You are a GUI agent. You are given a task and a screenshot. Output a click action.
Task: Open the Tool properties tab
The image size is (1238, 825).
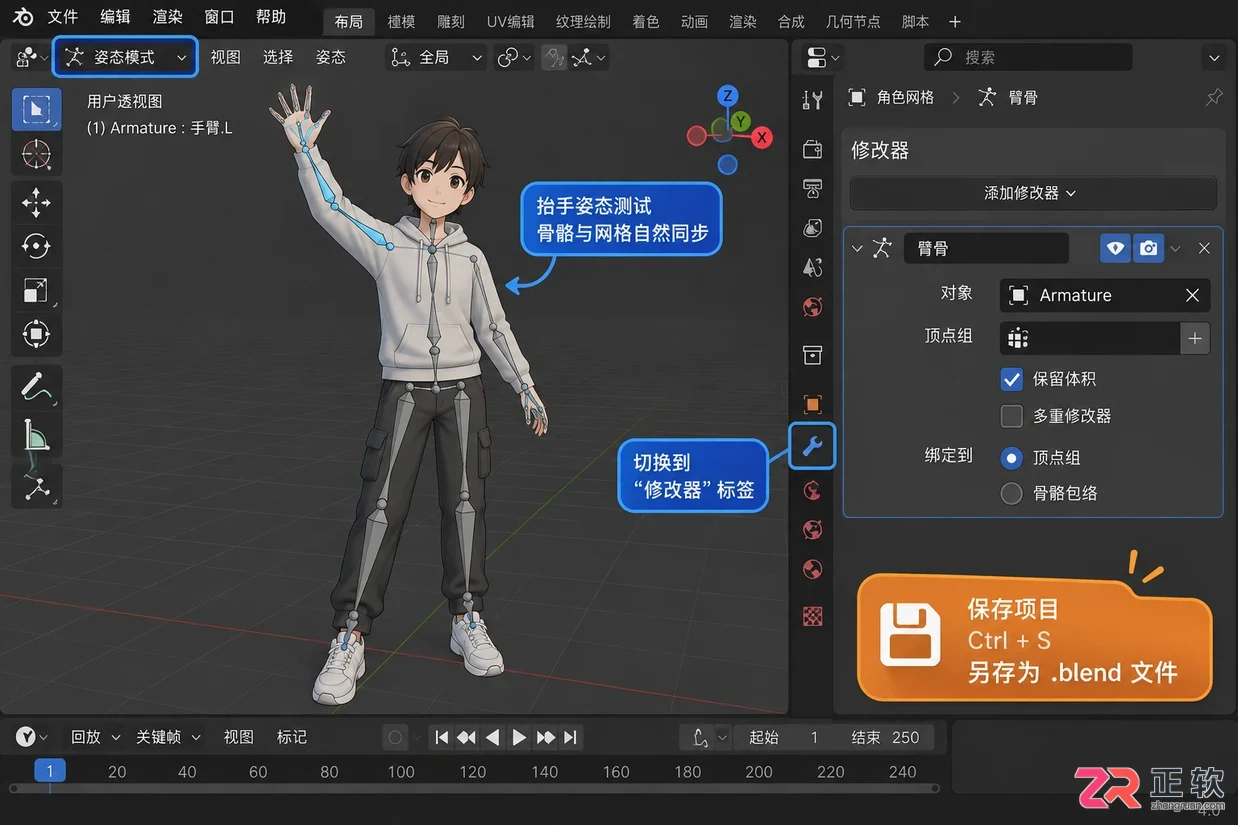point(812,99)
